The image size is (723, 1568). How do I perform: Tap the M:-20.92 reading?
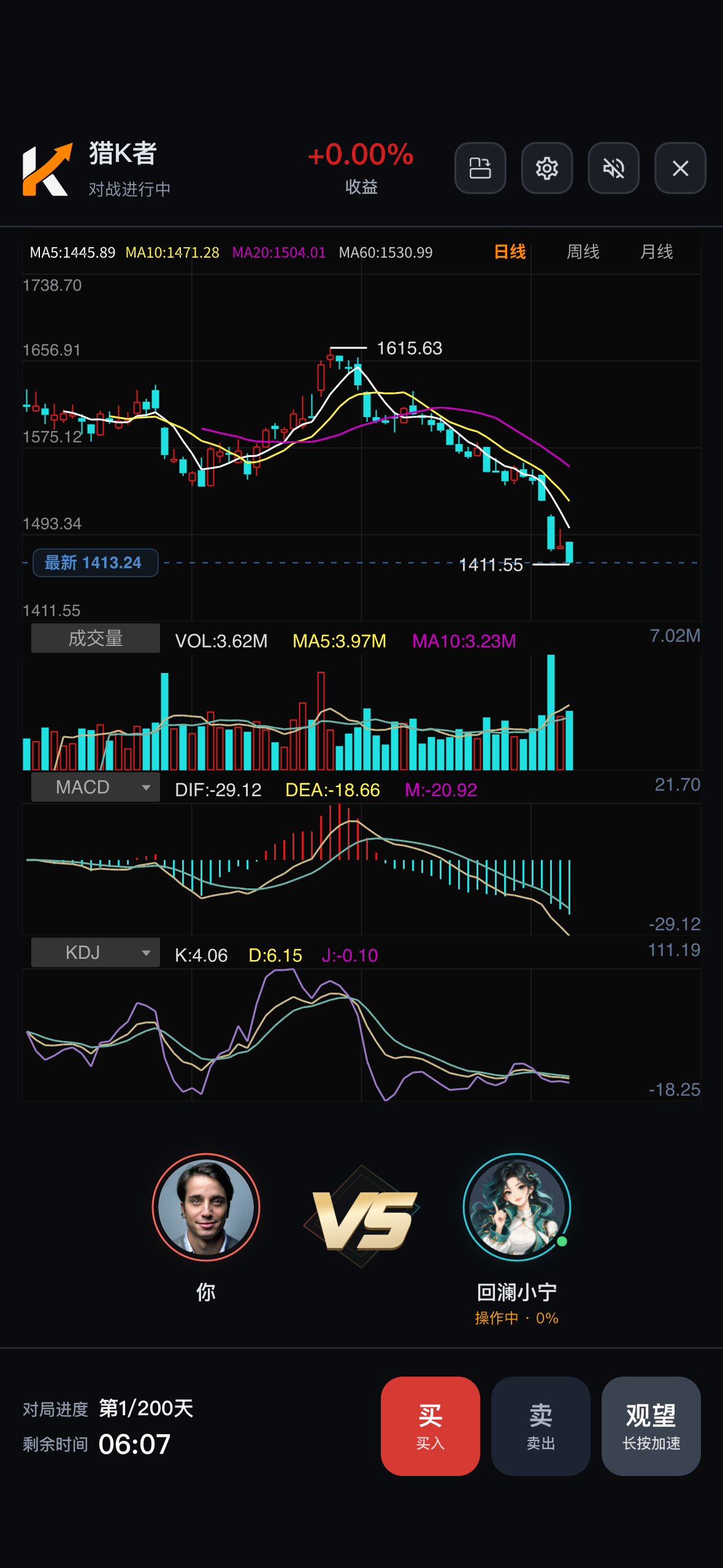click(x=441, y=790)
